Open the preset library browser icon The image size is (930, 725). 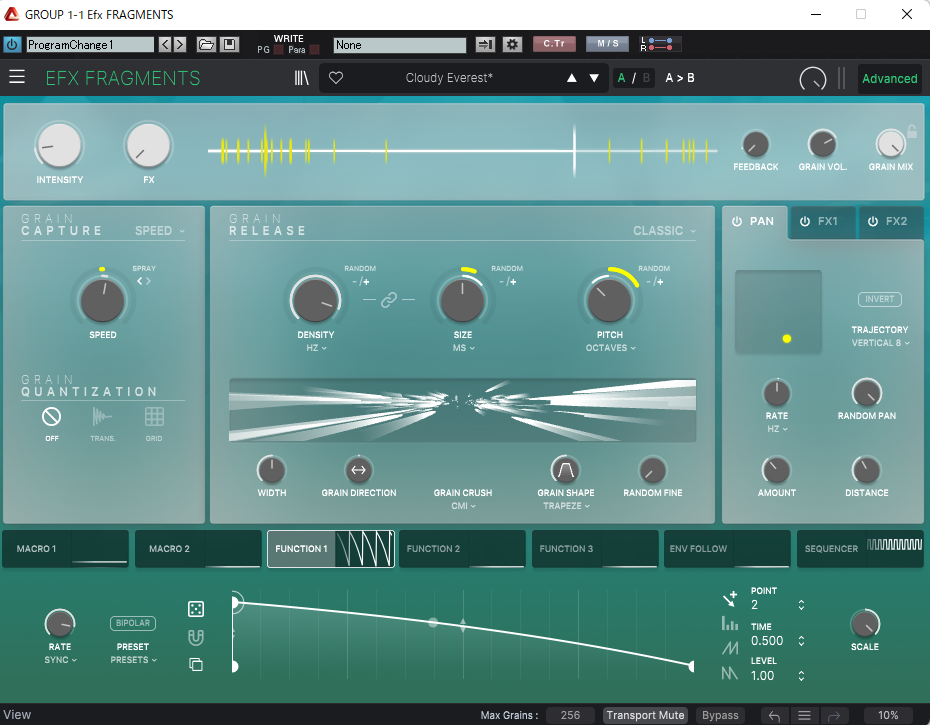(301, 78)
